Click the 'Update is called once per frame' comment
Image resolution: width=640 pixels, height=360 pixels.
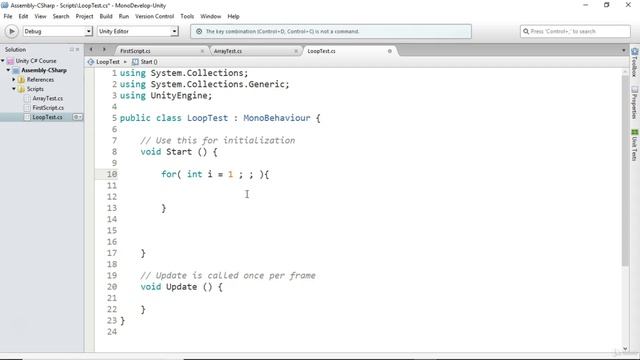coord(228,276)
